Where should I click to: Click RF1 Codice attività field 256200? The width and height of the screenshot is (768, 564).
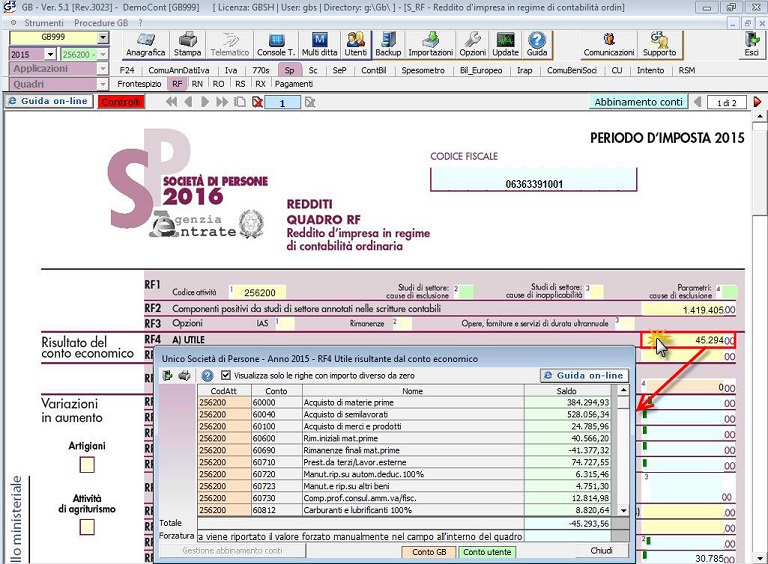[x=260, y=292]
